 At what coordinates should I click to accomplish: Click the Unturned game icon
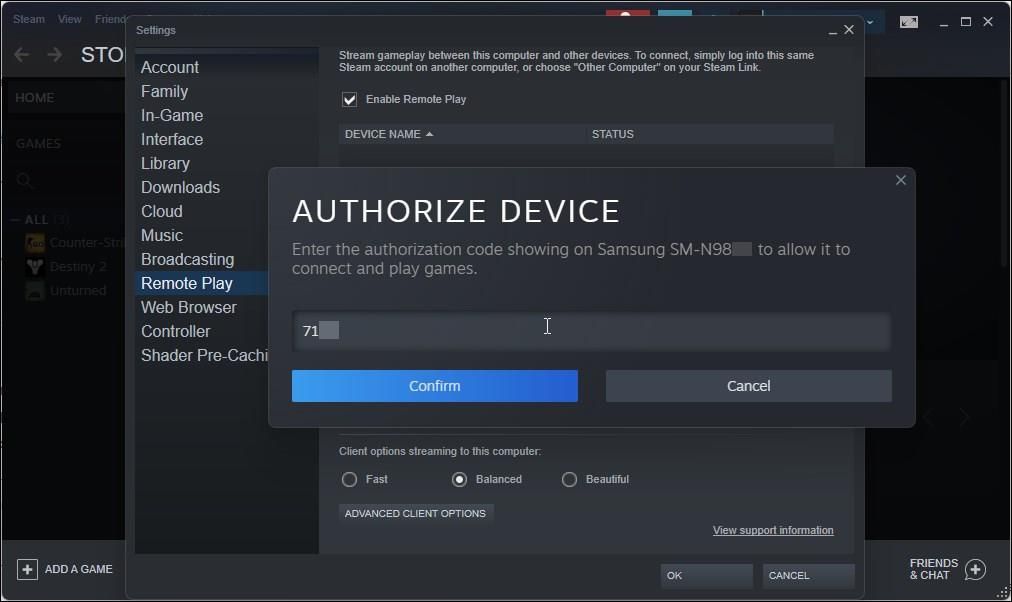coord(33,290)
